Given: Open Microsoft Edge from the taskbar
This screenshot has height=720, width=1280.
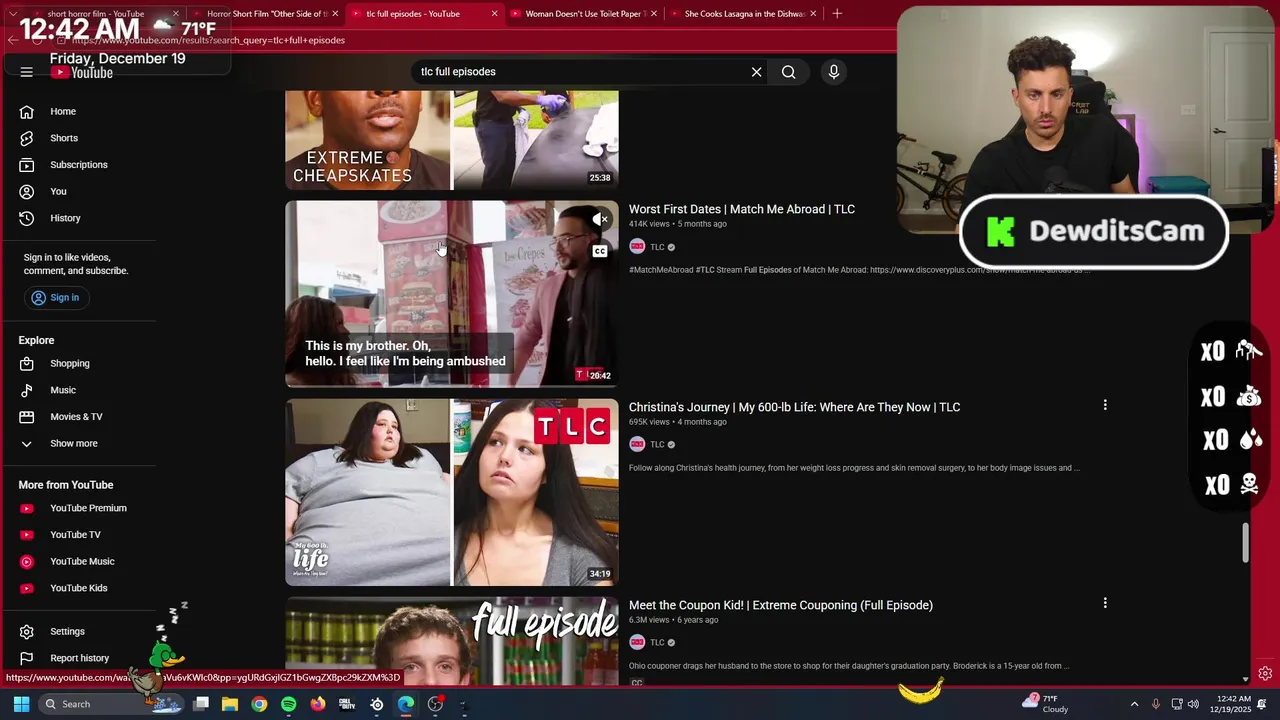Looking at the screenshot, I should point(406,704).
